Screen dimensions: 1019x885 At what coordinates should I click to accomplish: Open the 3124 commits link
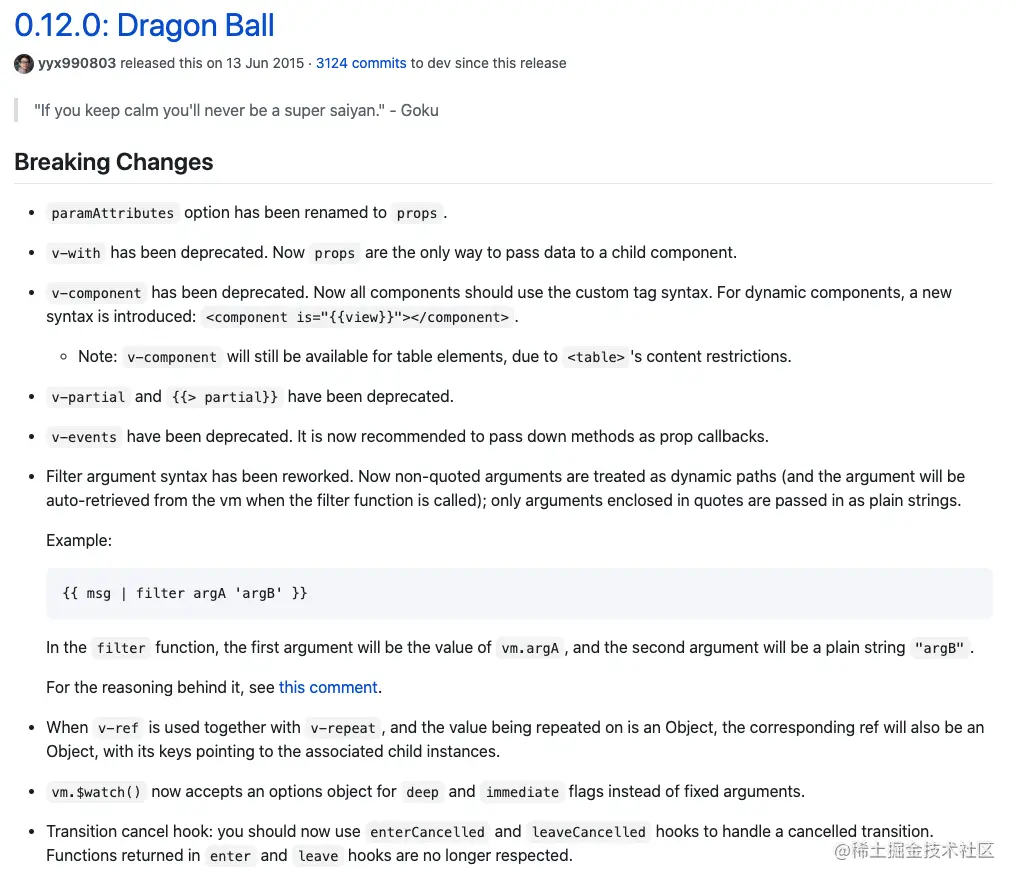pos(361,63)
